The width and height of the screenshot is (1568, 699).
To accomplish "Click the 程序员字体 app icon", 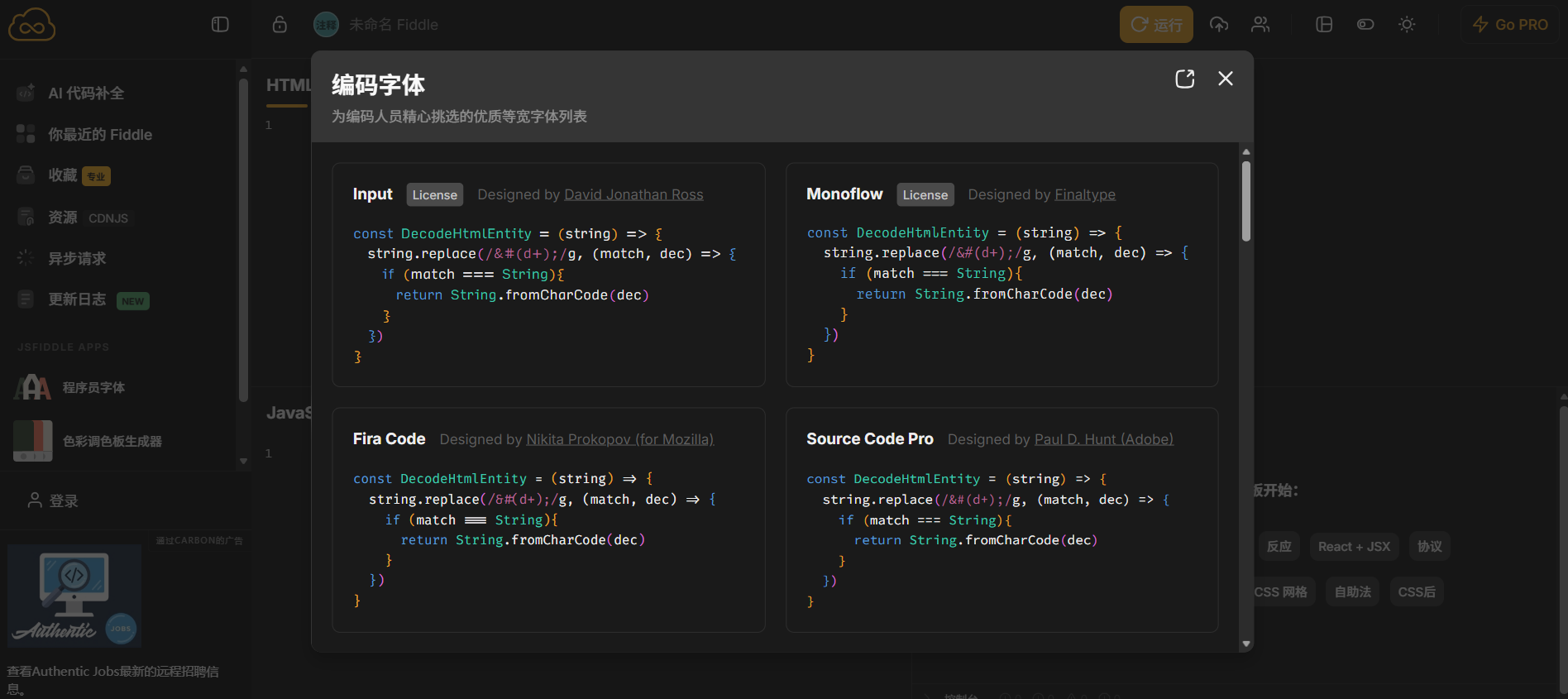I will pyautogui.click(x=33, y=387).
